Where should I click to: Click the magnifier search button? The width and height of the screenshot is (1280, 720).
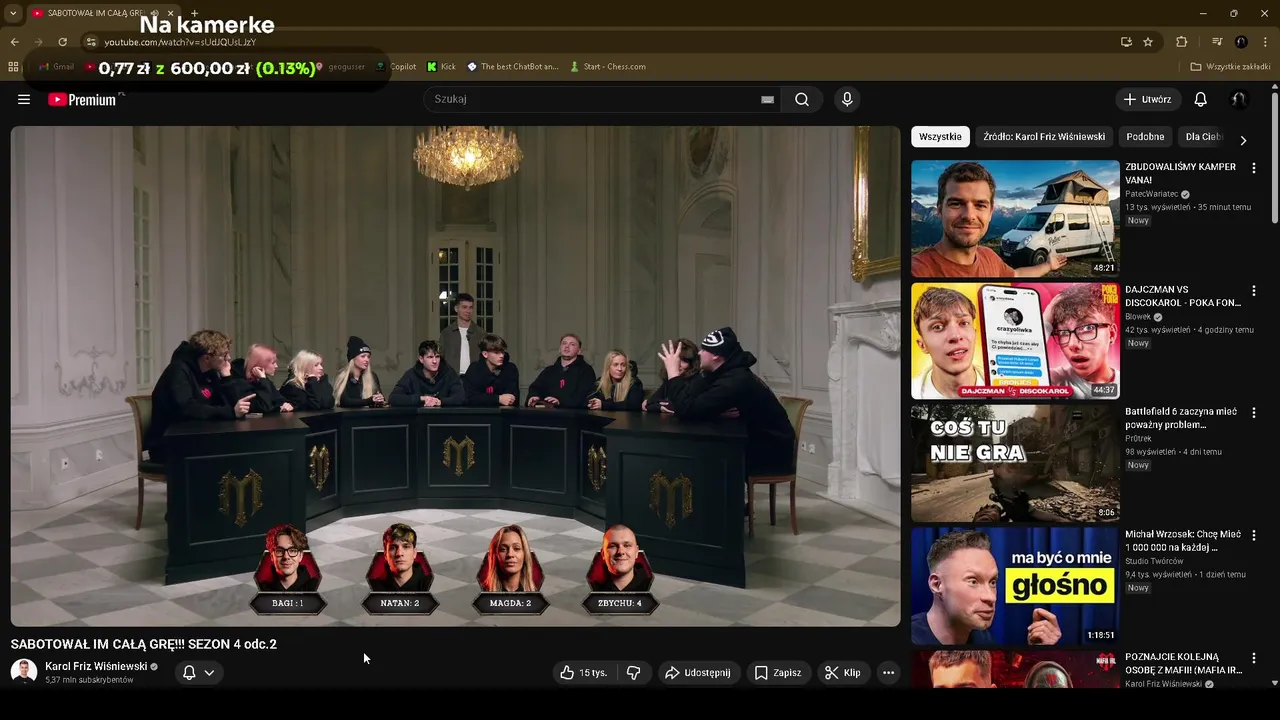(802, 99)
